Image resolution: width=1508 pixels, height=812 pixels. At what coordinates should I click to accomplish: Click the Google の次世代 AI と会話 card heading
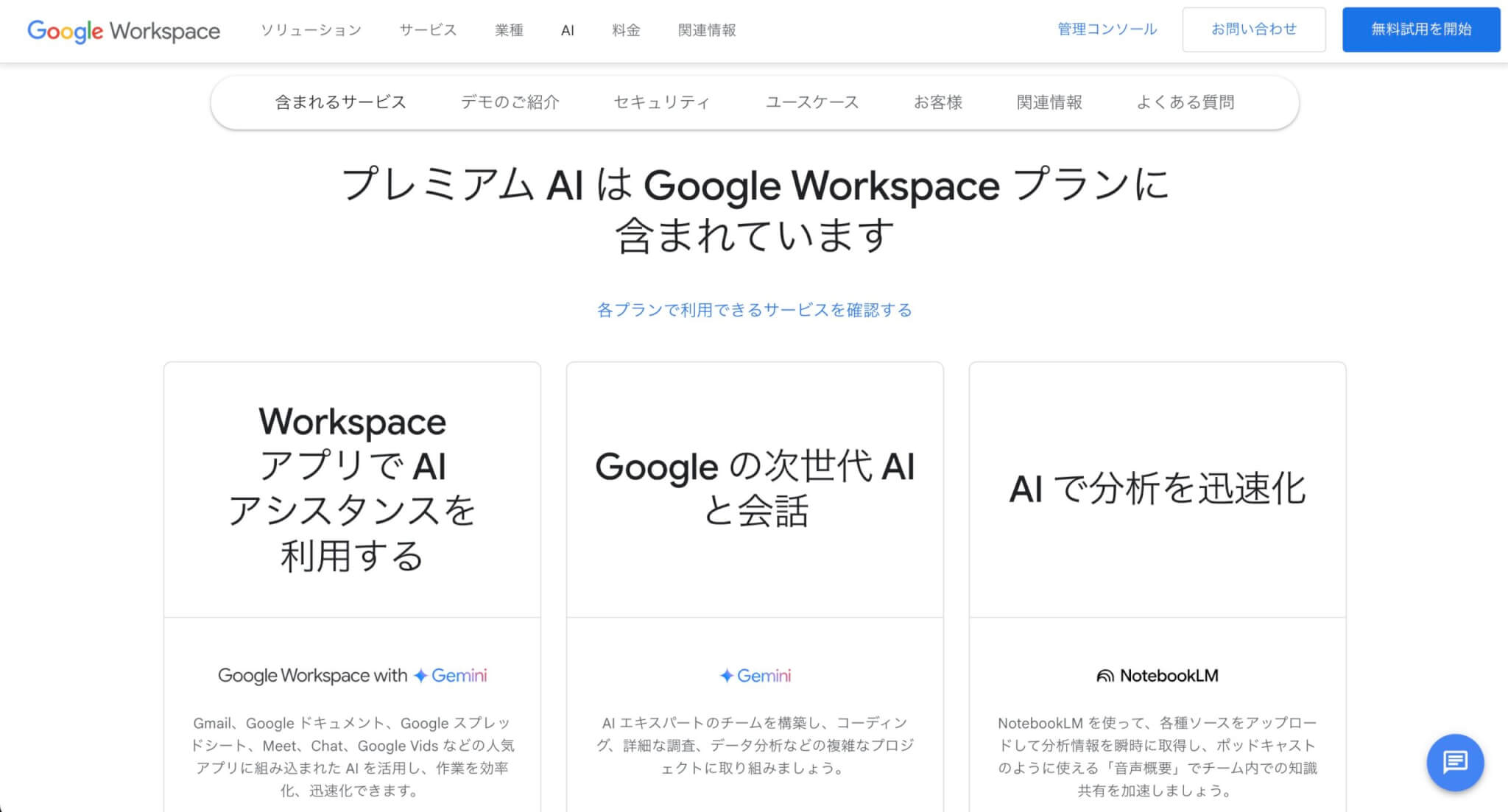pos(755,489)
